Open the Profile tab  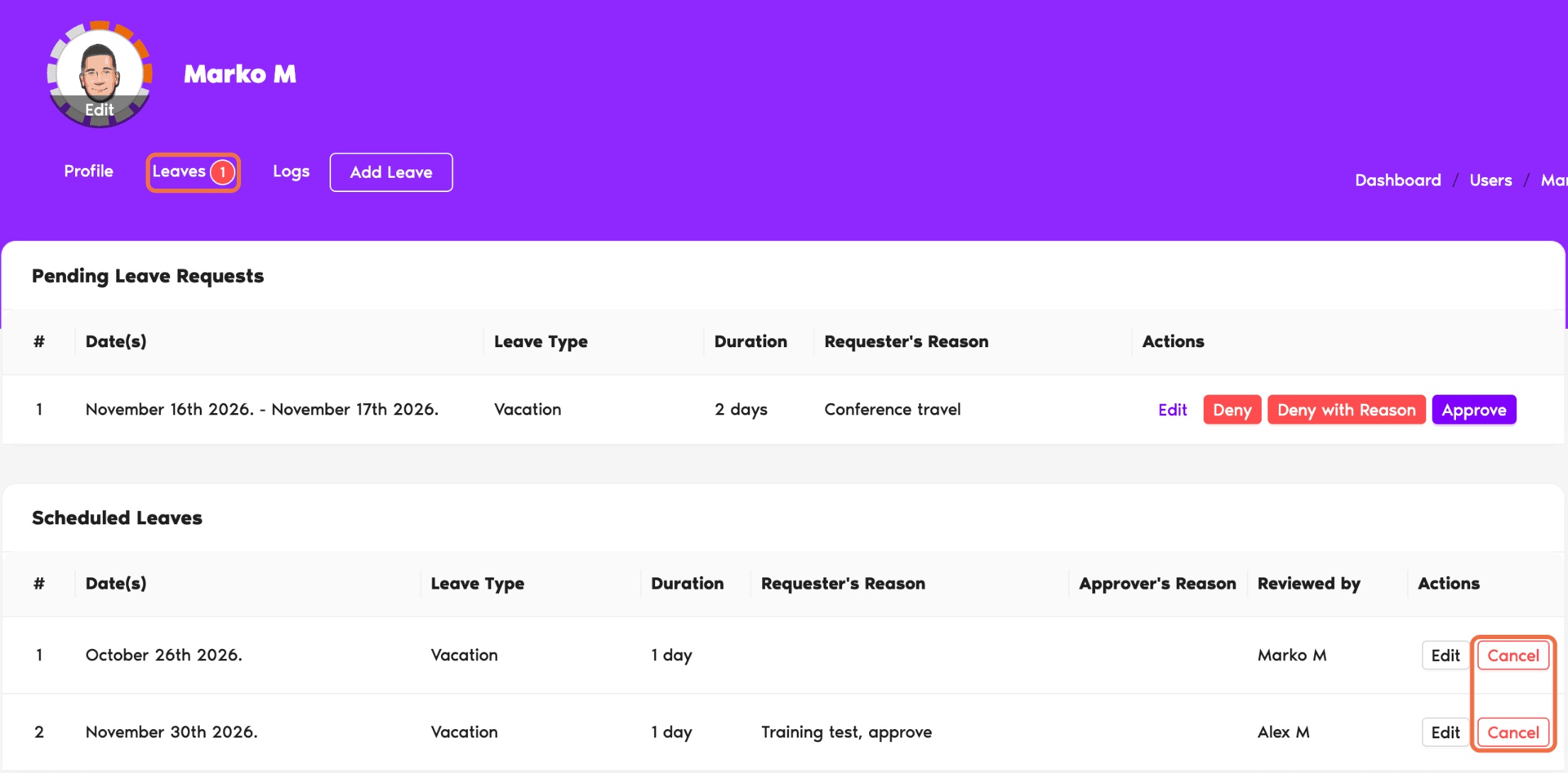89,171
